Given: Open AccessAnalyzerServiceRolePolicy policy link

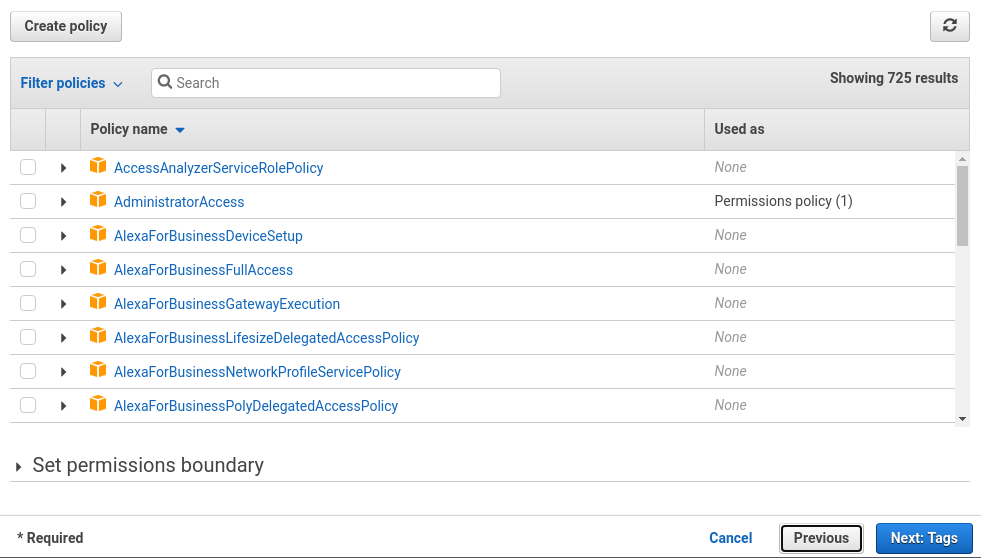Looking at the screenshot, I should (218, 168).
